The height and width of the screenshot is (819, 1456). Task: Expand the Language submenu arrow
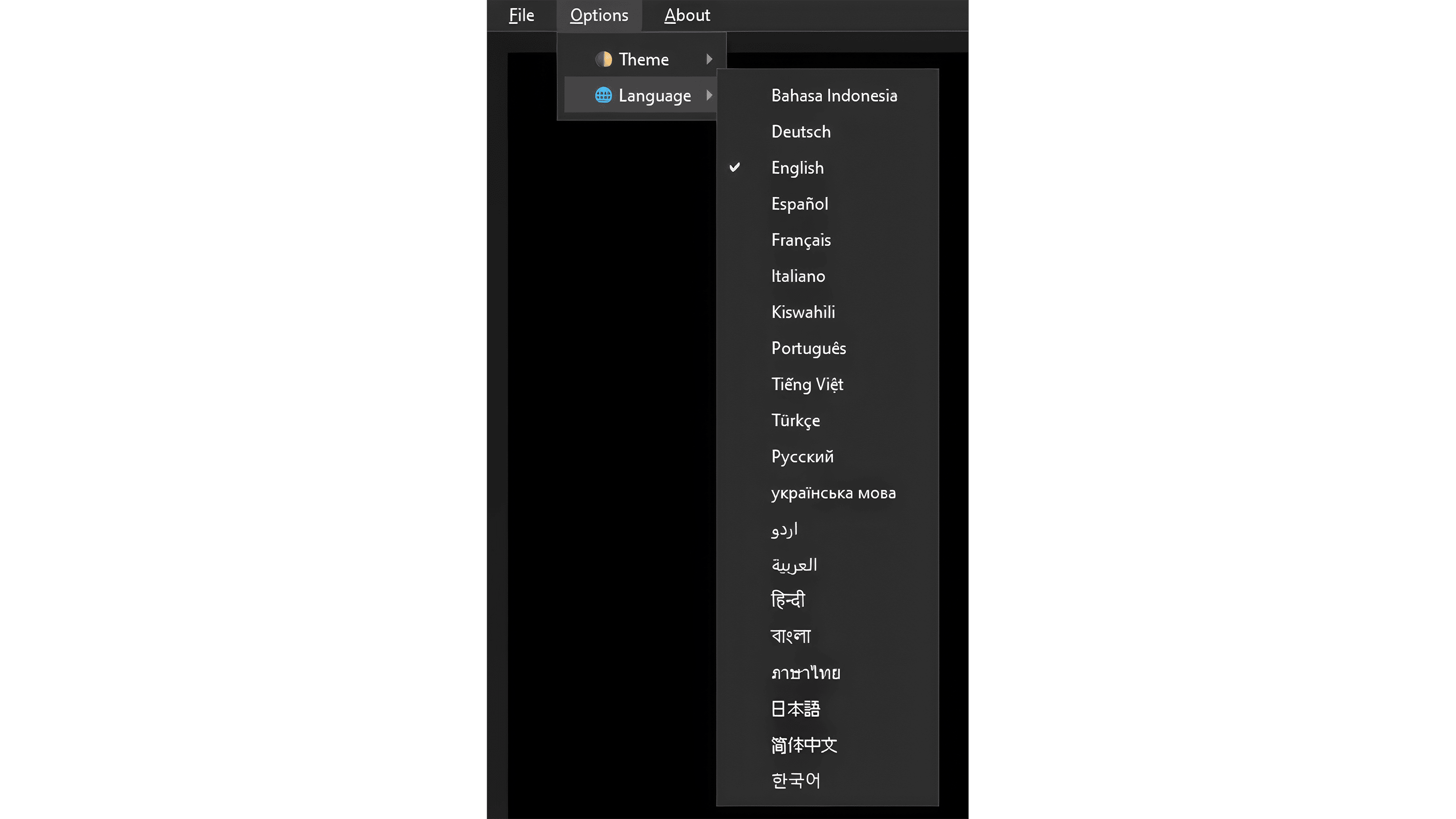click(709, 96)
